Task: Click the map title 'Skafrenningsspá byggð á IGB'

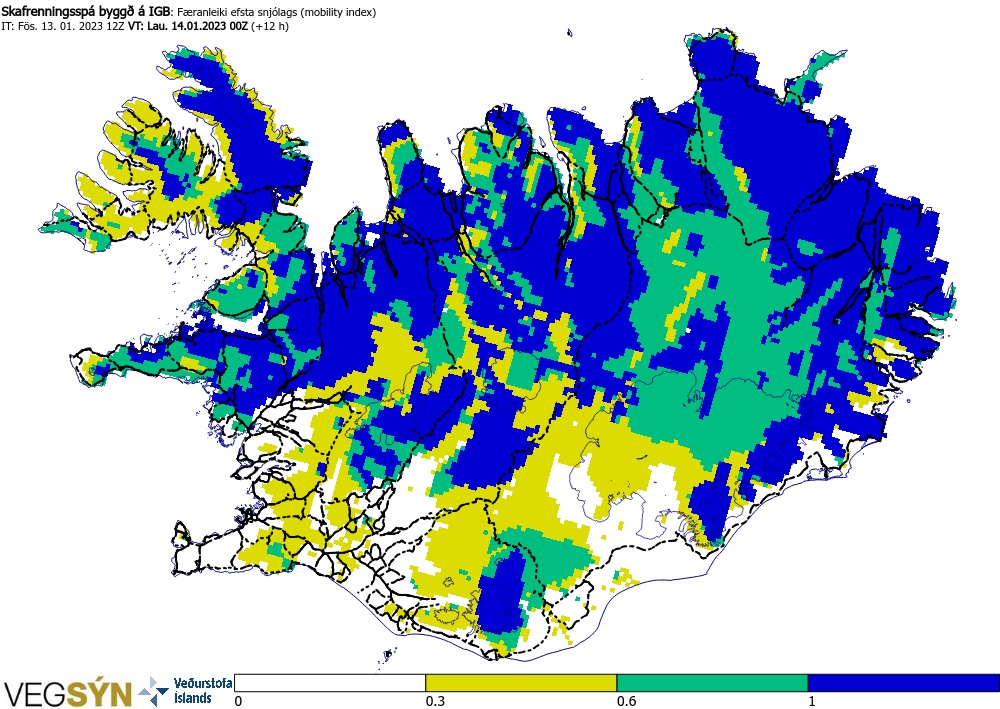Action: click(87, 12)
